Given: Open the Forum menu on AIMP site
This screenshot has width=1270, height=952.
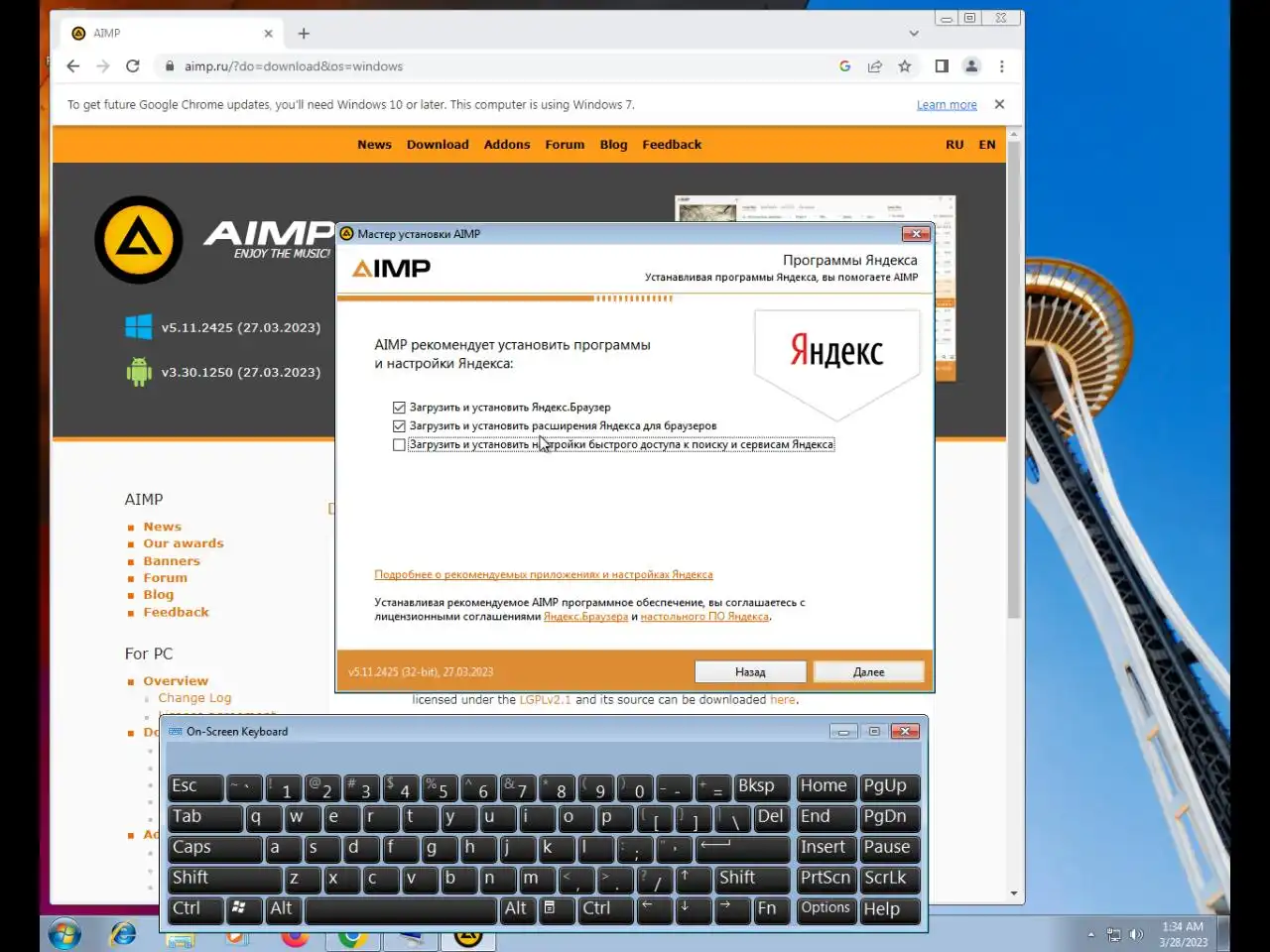Looking at the screenshot, I should click(565, 145).
